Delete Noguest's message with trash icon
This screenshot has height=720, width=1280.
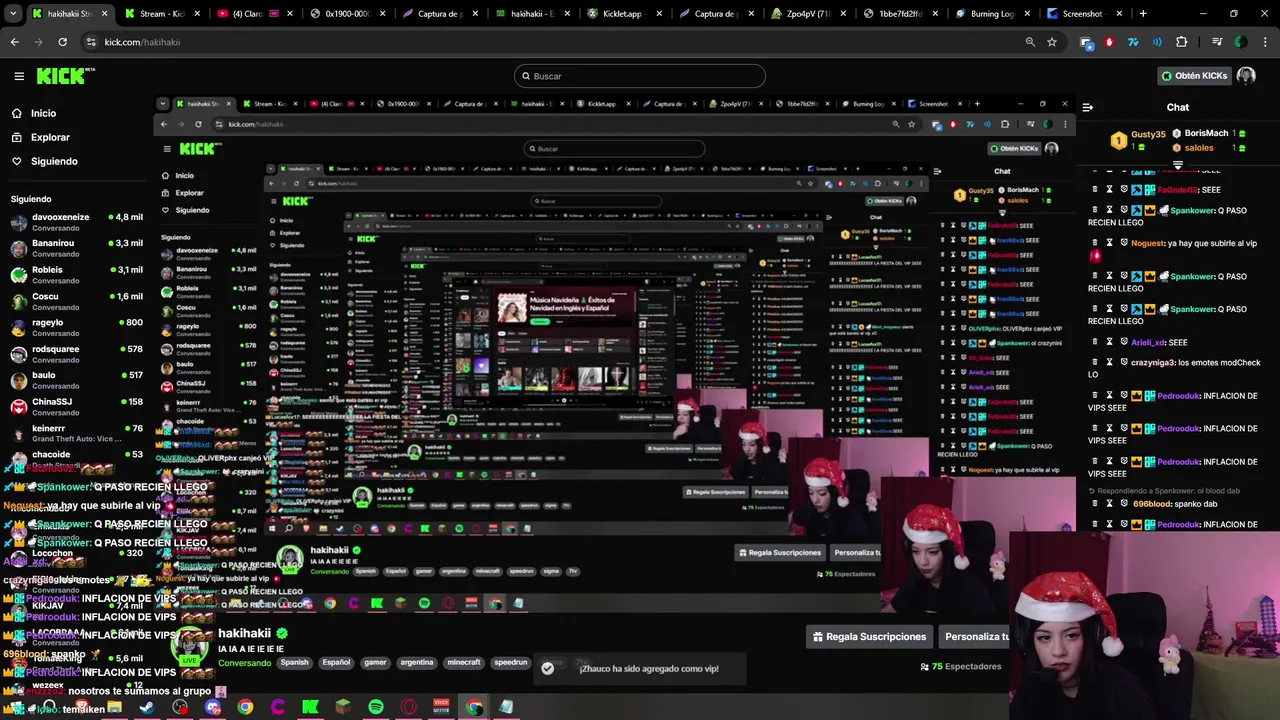1094,243
